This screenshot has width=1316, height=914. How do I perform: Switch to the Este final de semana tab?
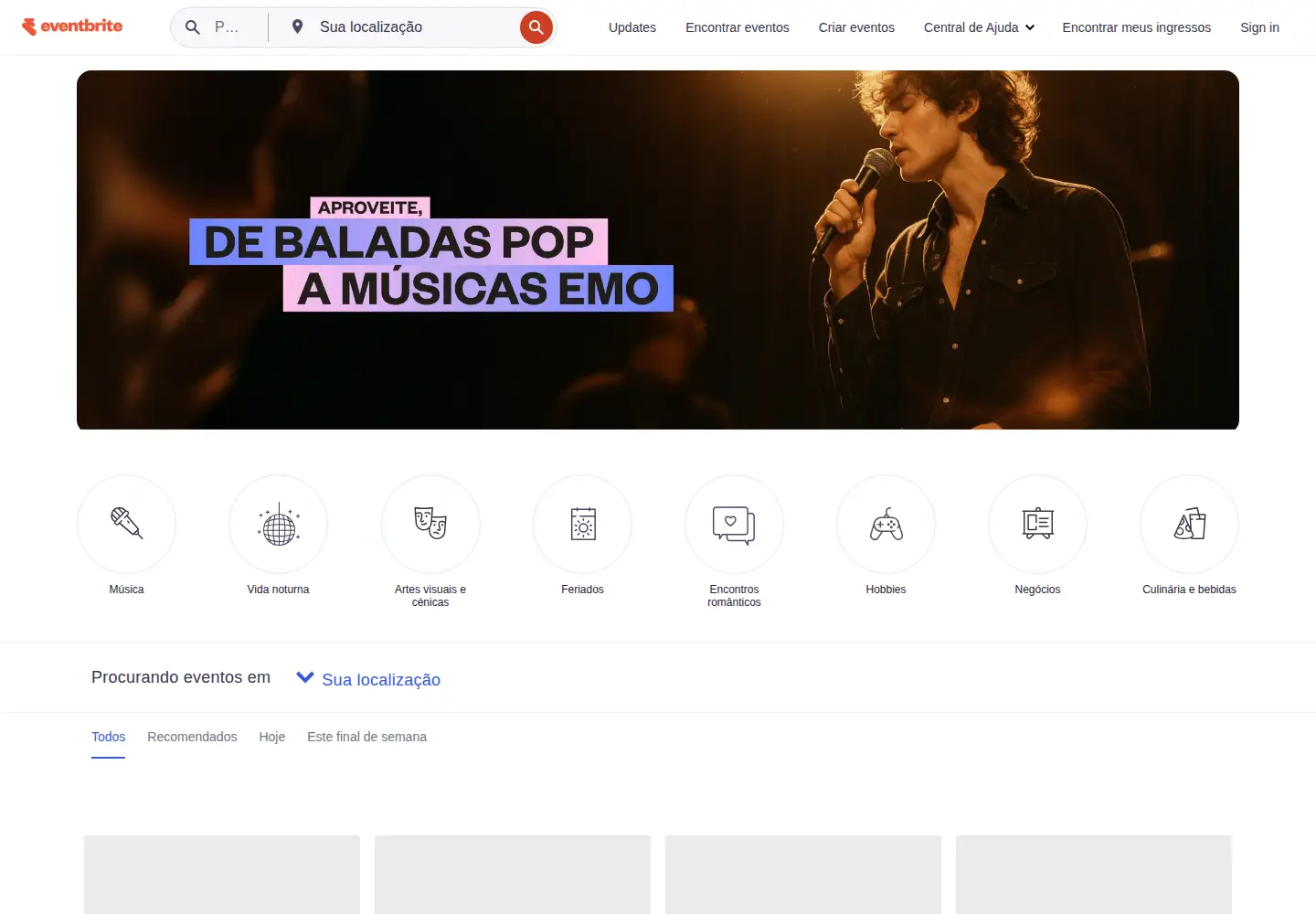click(x=366, y=737)
